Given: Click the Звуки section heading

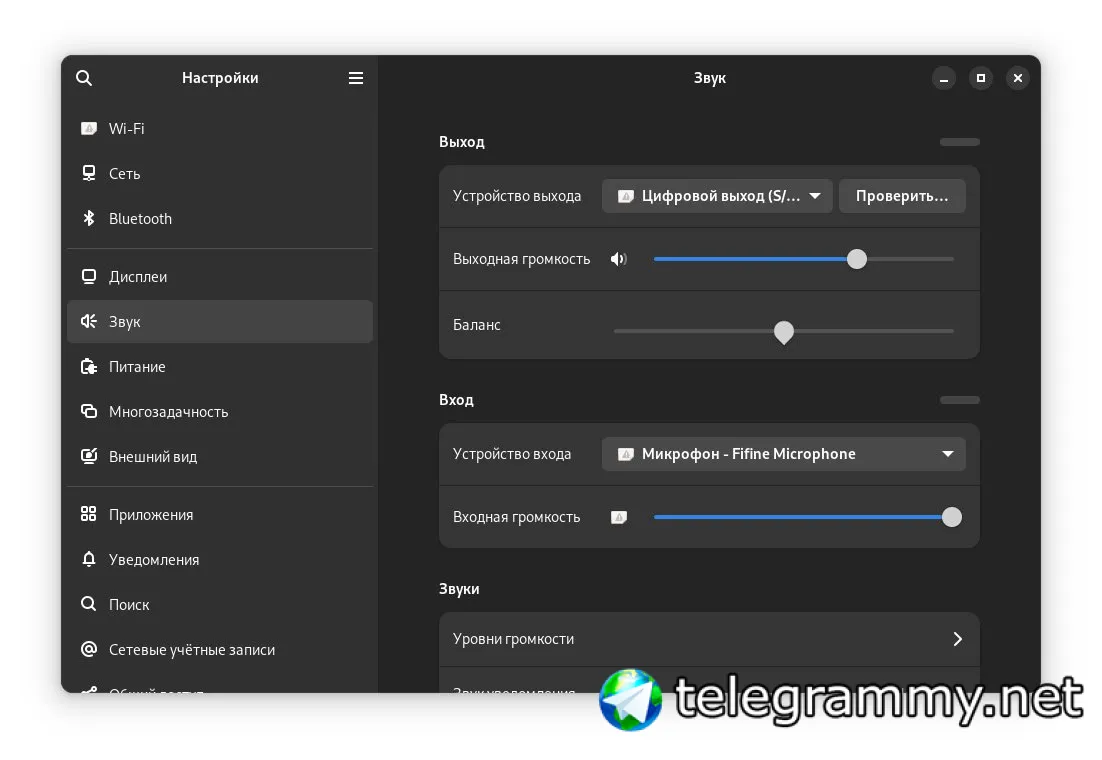Looking at the screenshot, I should [x=459, y=589].
